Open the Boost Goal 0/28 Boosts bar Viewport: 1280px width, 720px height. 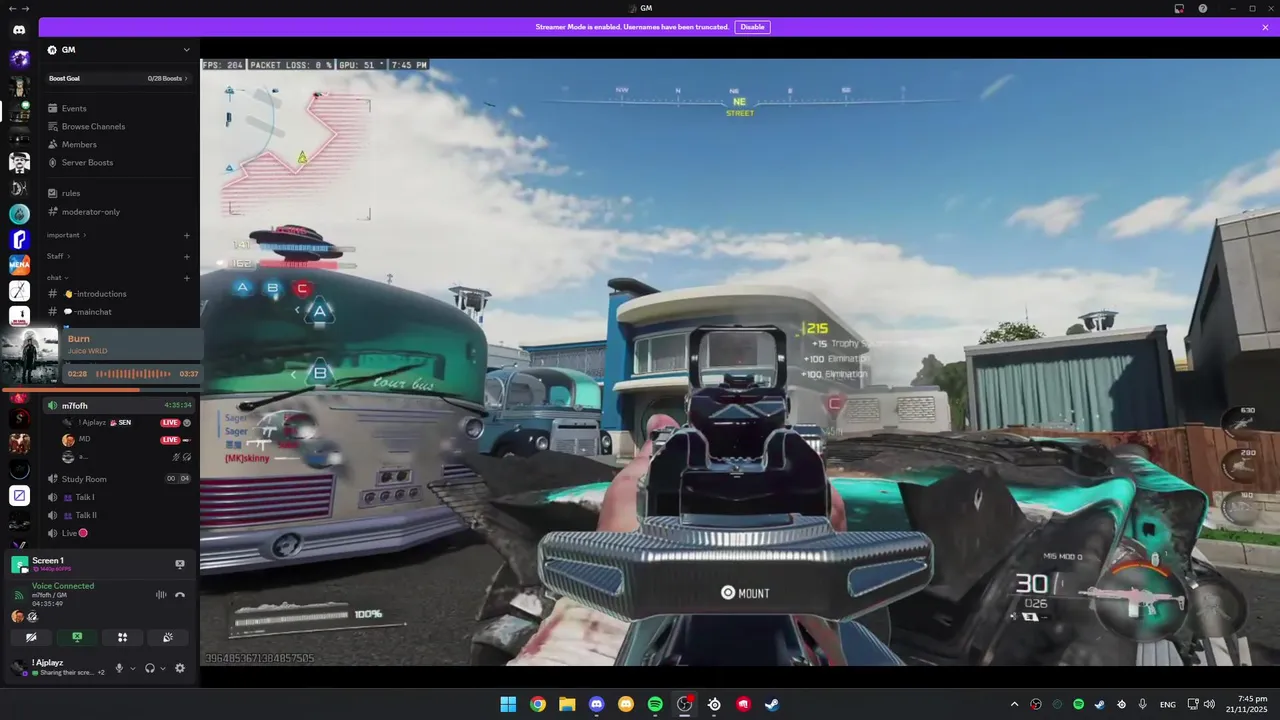[x=118, y=78]
